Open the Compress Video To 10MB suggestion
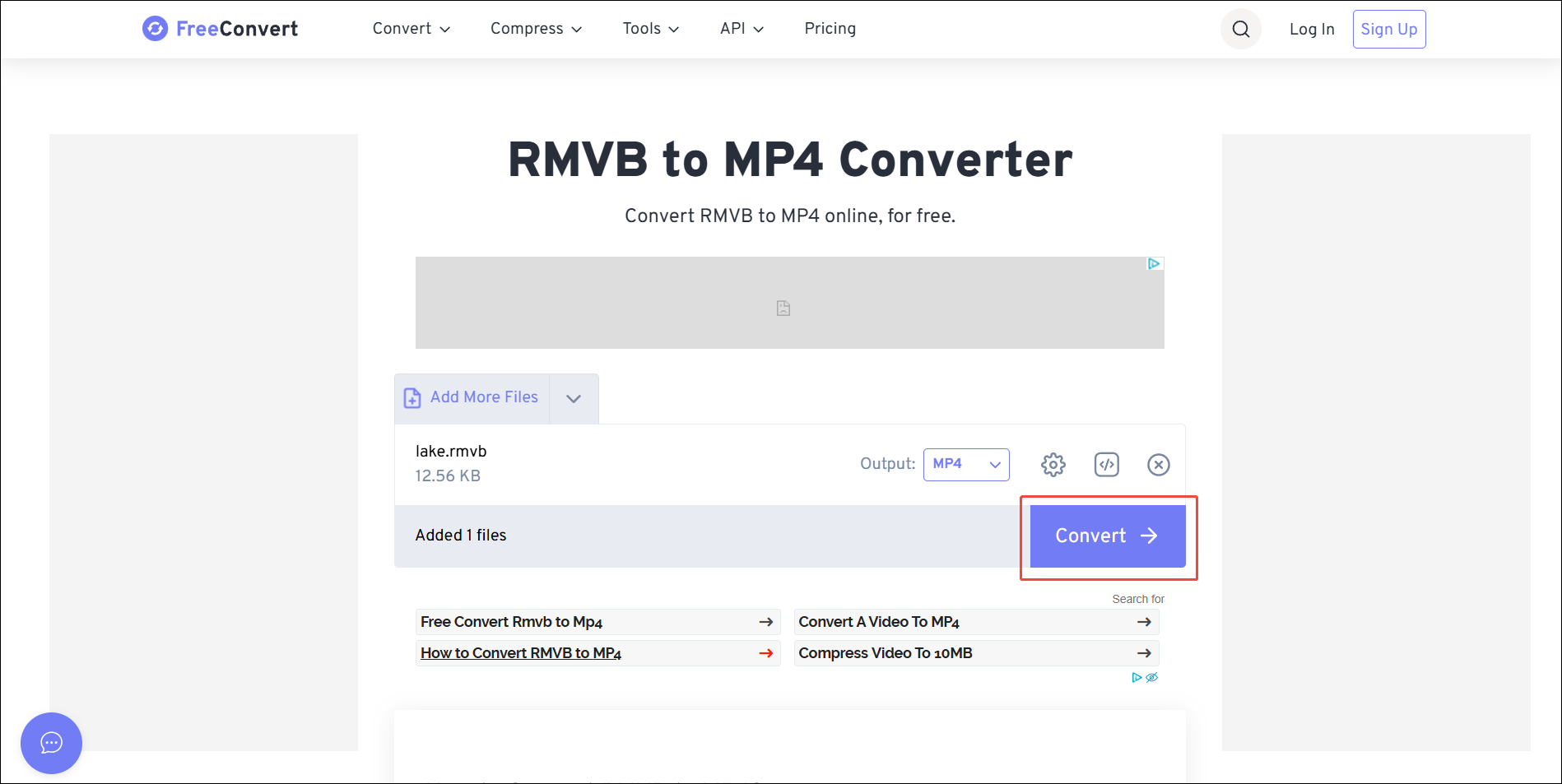This screenshot has height=784, width=1562. (885, 652)
